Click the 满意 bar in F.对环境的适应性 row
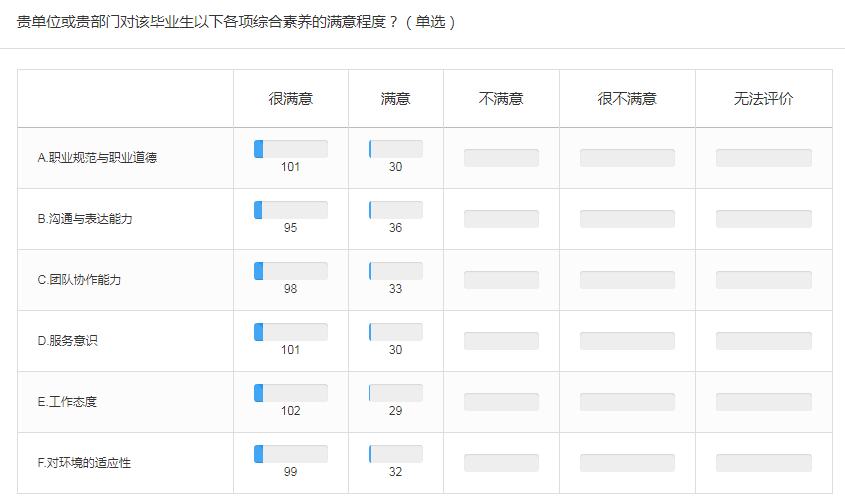The height and width of the screenshot is (503, 845). [396, 454]
